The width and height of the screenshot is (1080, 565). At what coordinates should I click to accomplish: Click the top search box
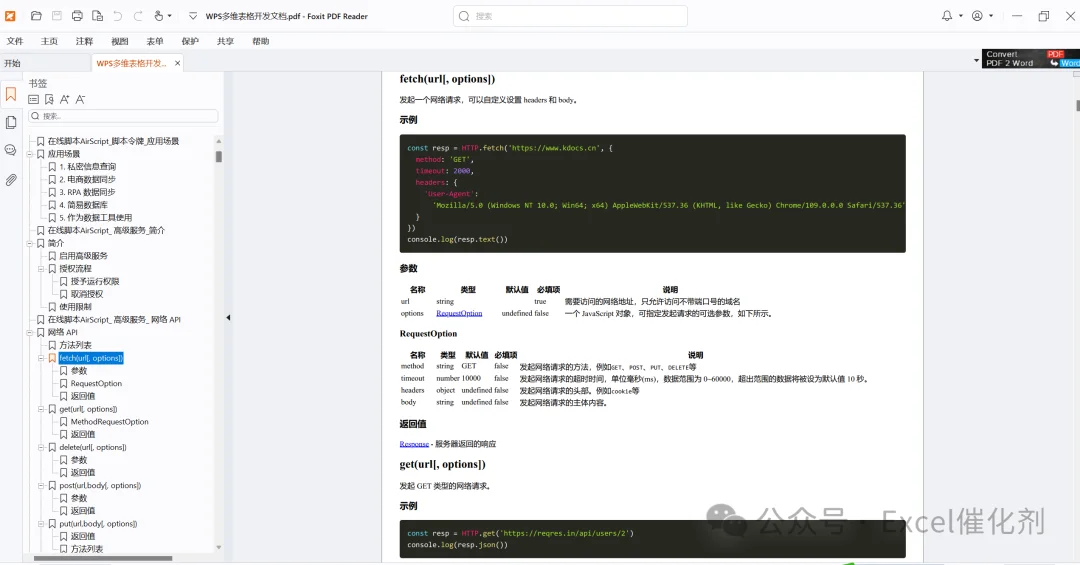coord(570,16)
